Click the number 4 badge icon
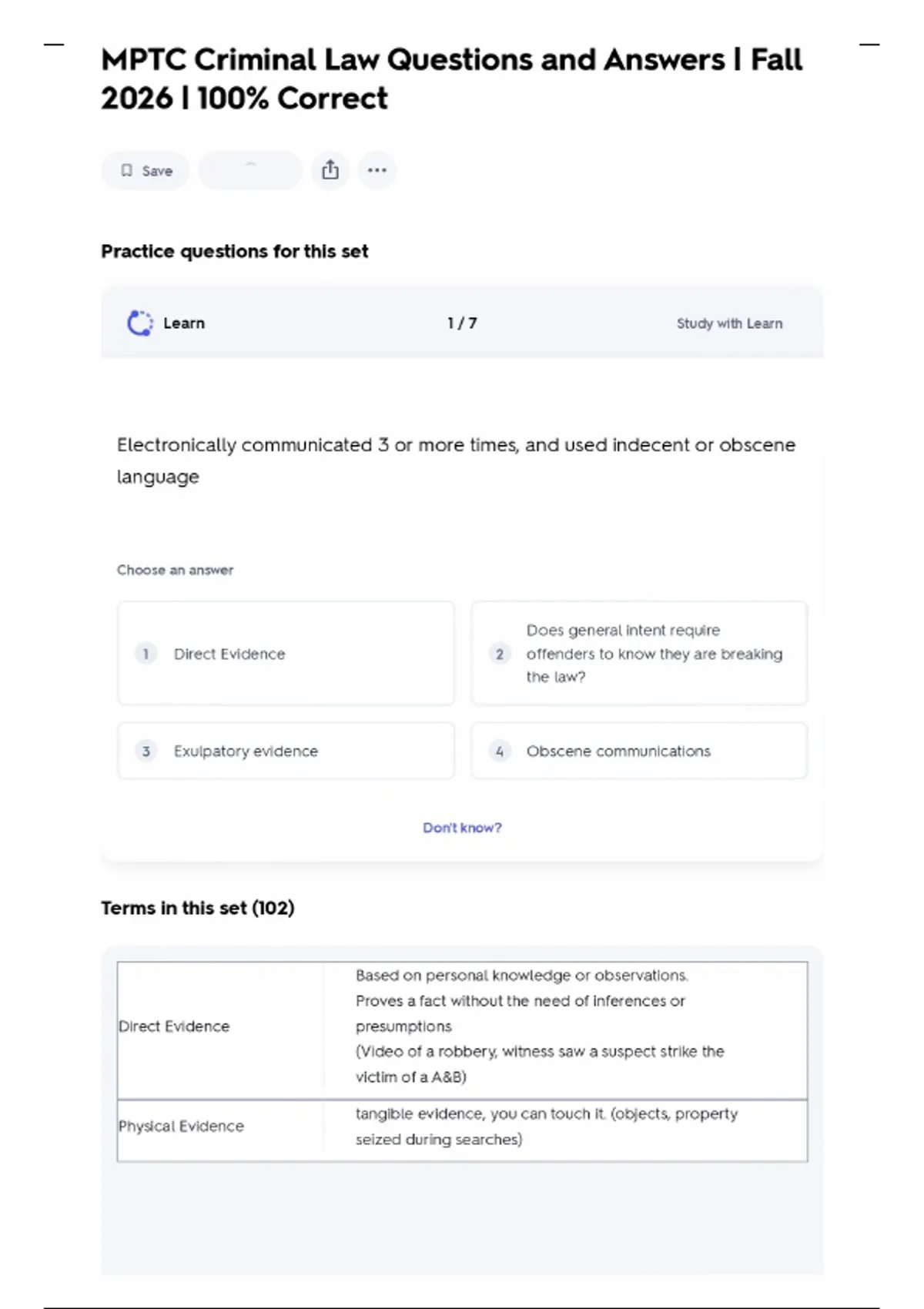This screenshot has width=924, height=1309. [x=500, y=751]
